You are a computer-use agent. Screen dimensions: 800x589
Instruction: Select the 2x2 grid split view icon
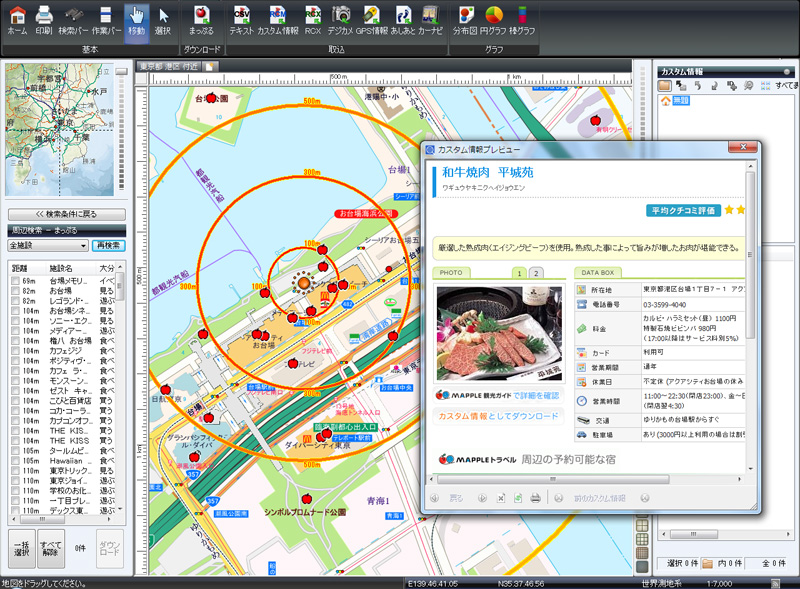(x=642, y=526)
